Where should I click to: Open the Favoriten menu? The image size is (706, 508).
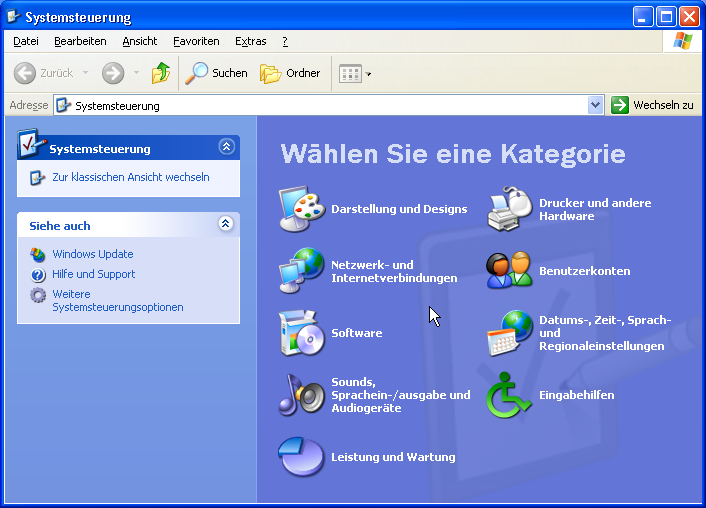click(196, 41)
